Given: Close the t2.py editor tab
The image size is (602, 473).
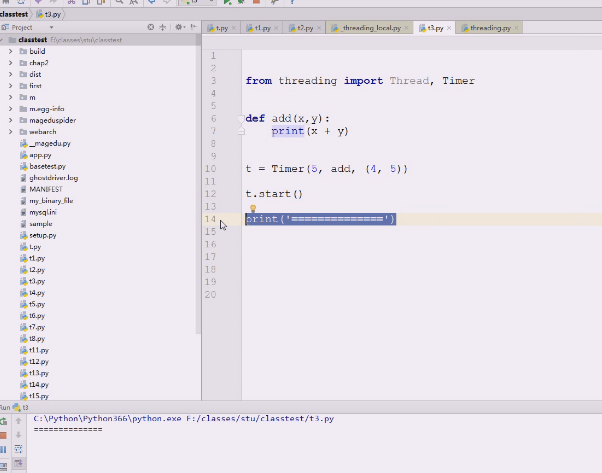Looking at the screenshot, I should 319,28.
